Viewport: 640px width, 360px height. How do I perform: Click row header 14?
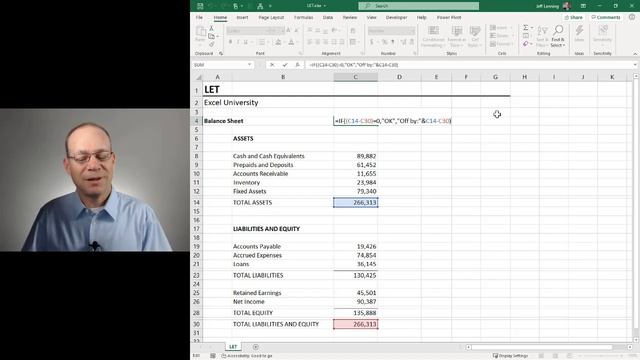[196, 202]
